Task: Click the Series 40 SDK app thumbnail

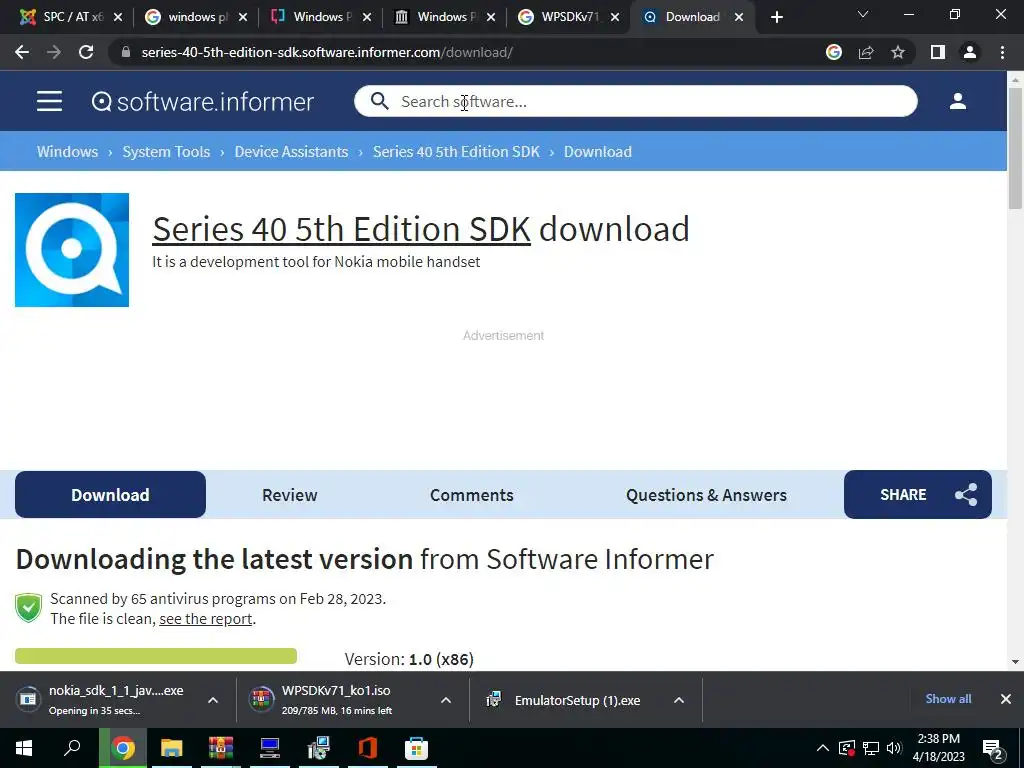Action: coord(72,249)
